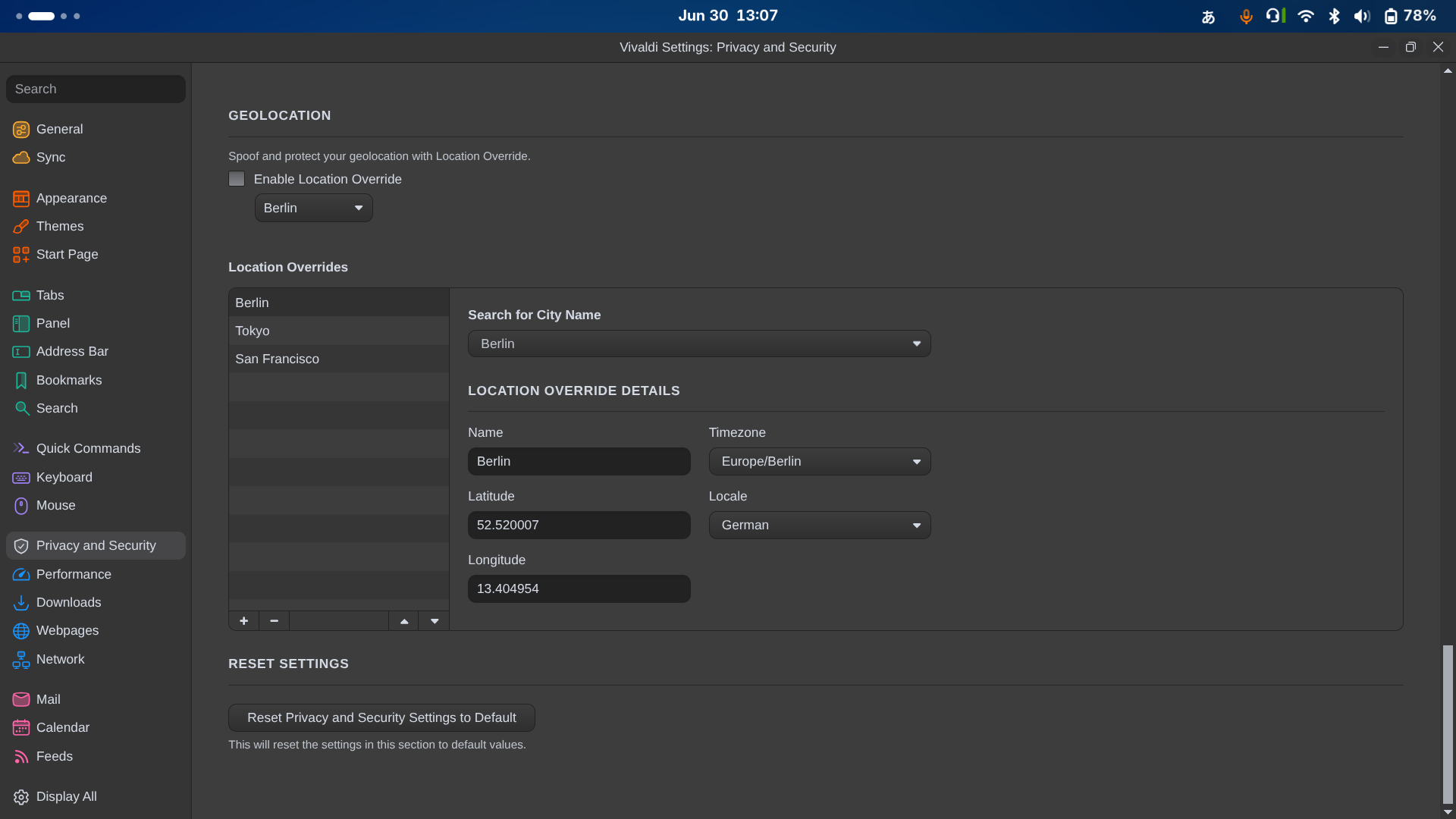Select the Calendar icon
The image size is (1456, 819).
[x=21, y=728]
